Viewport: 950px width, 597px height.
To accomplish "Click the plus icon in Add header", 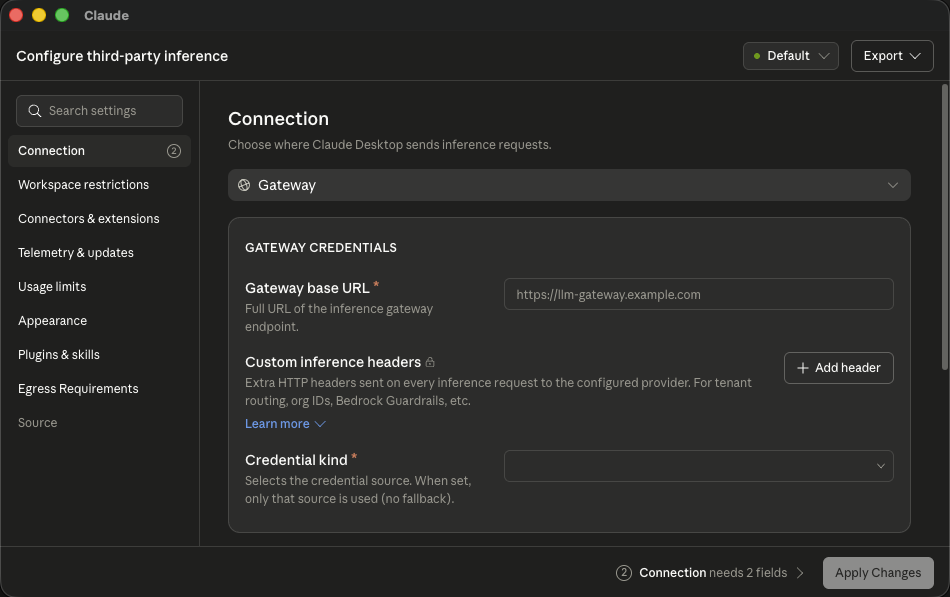I will (803, 368).
